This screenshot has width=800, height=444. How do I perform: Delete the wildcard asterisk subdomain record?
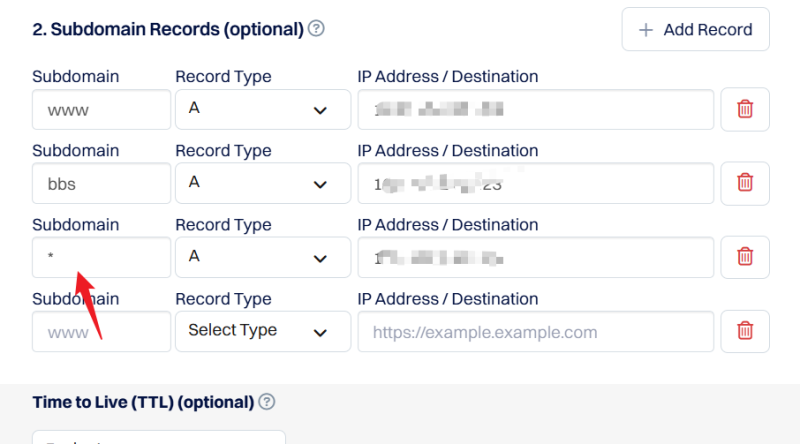pos(745,257)
